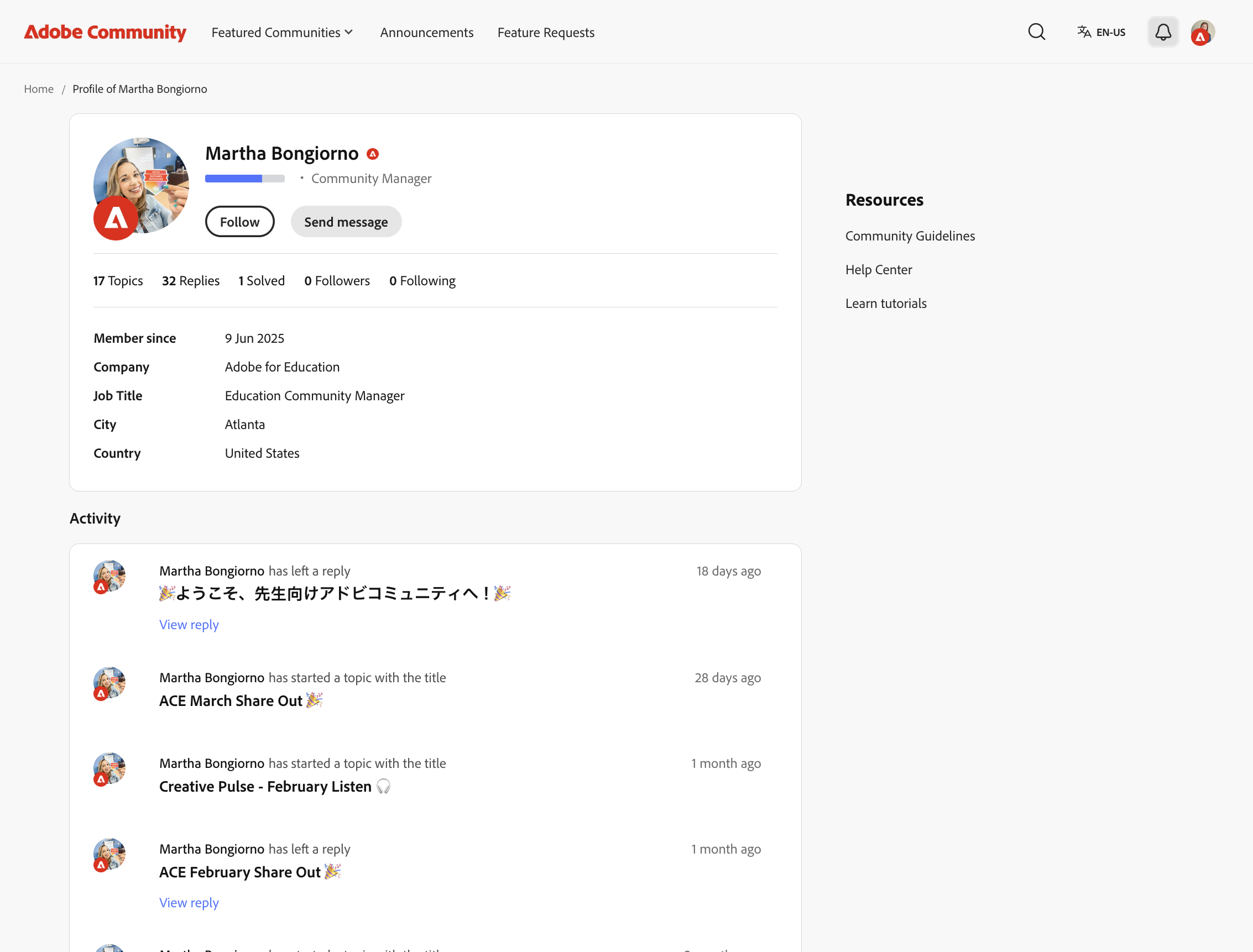Open Feature Requests page

pyautogui.click(x=546, y=32)
